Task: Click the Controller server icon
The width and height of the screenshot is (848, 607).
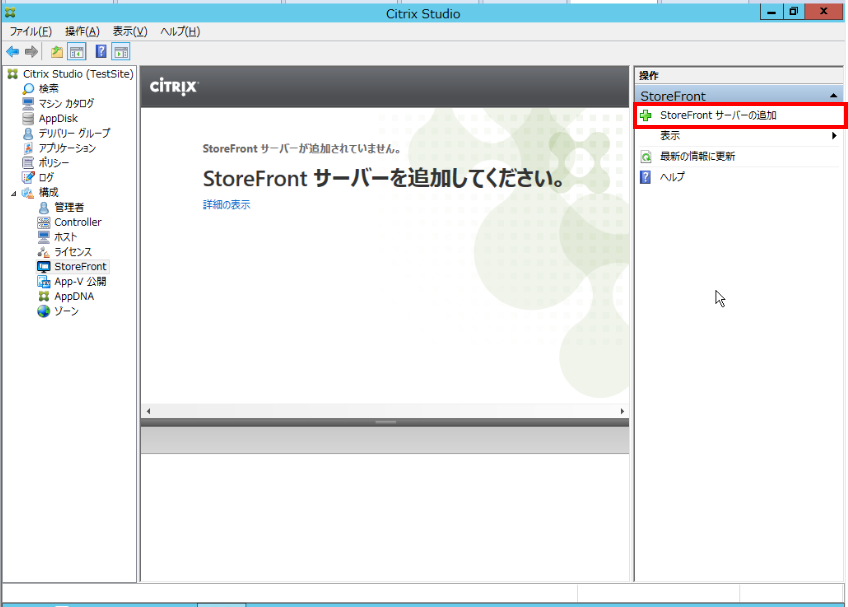Action: pyautogui.click(x=44, y=222)
